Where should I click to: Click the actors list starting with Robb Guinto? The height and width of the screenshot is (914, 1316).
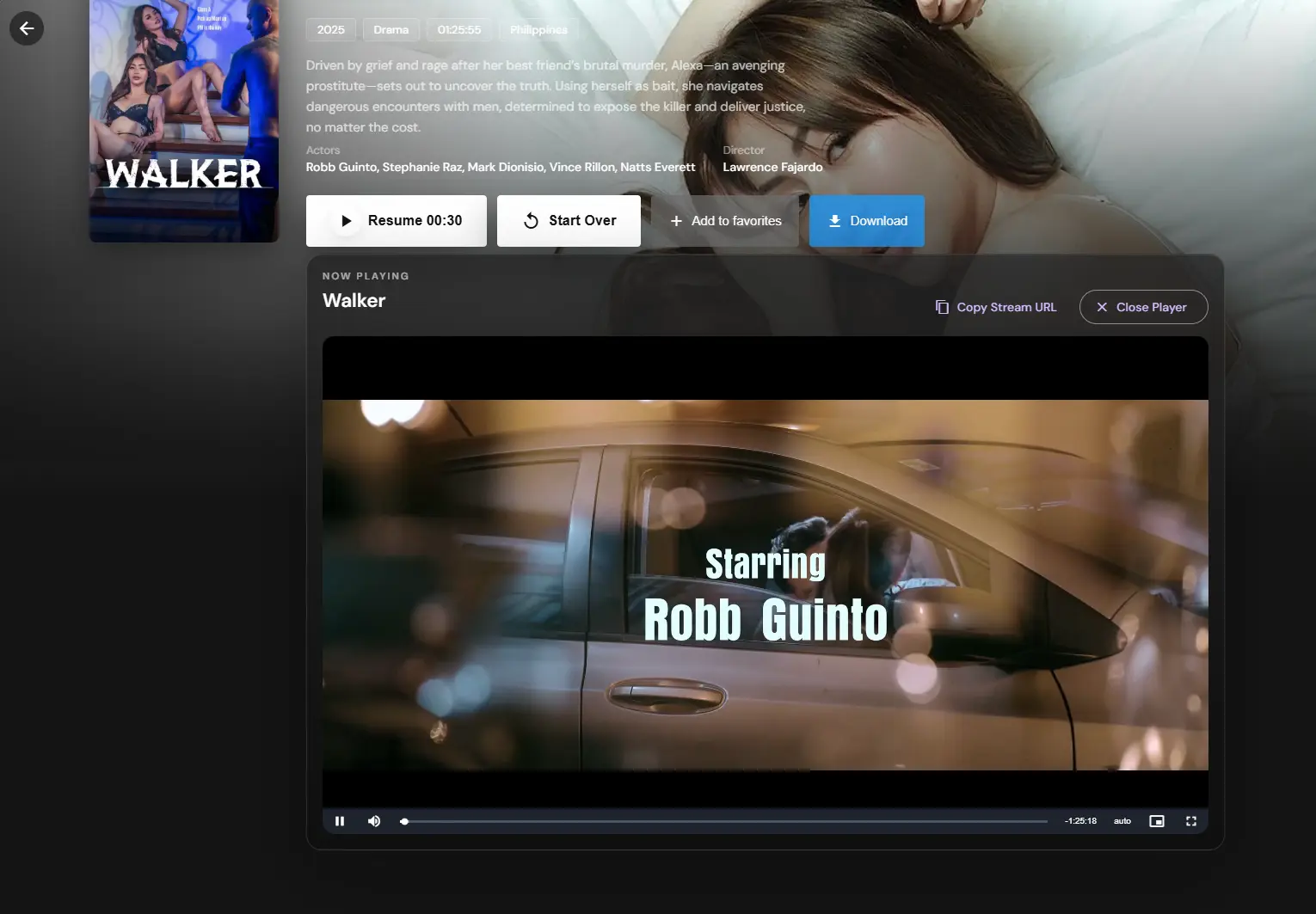click(x=501, y=167)
